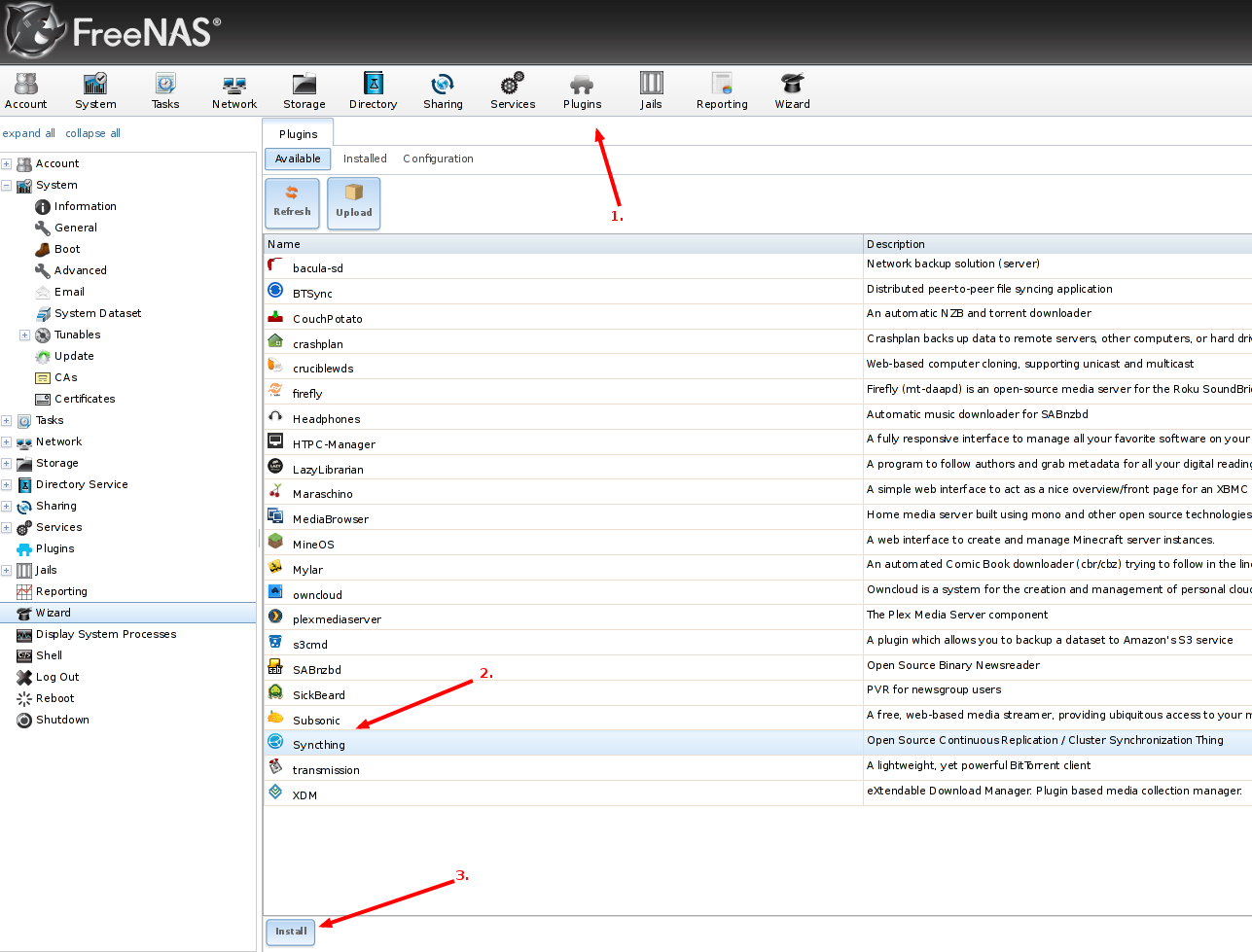Open the Tasks toolbar icon
1252x952 pixels.
(165, 90)
